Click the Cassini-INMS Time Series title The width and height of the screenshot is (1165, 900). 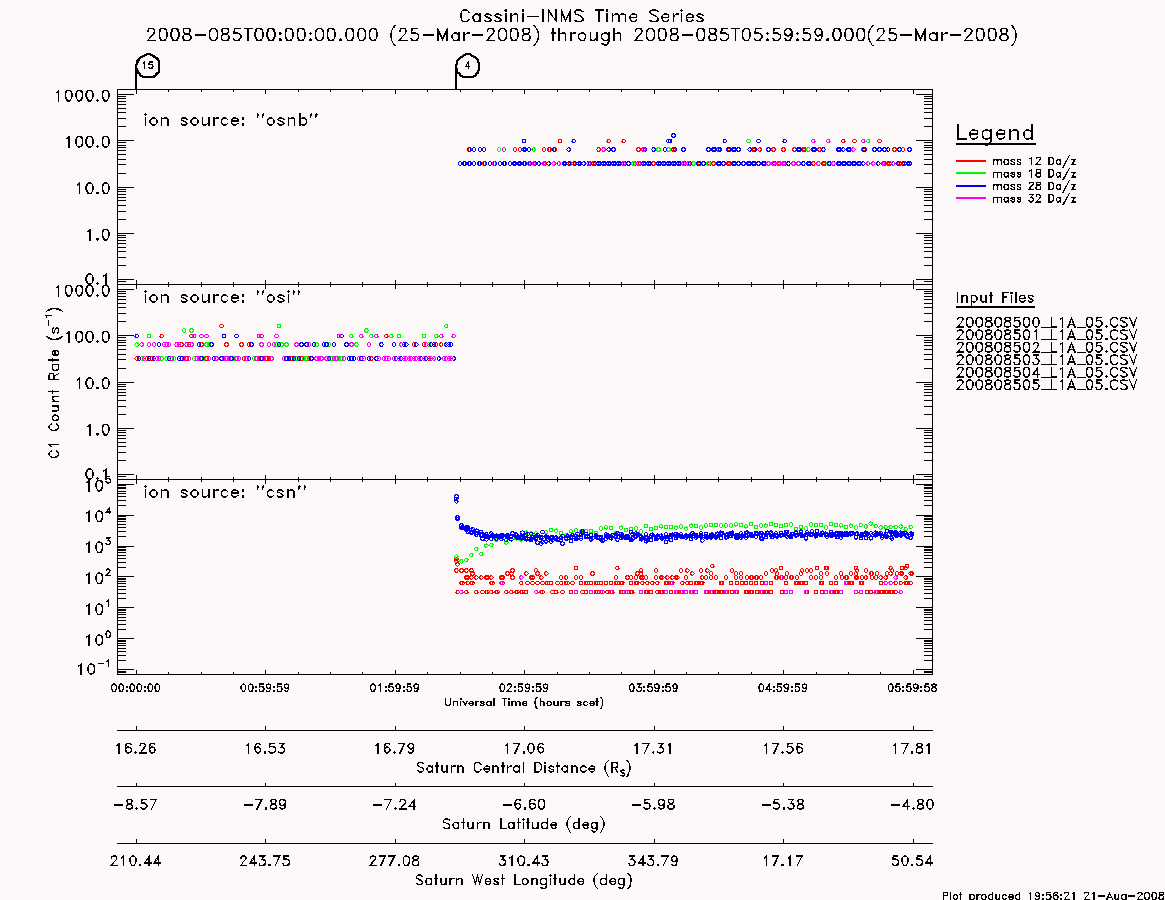coord(582,16)
